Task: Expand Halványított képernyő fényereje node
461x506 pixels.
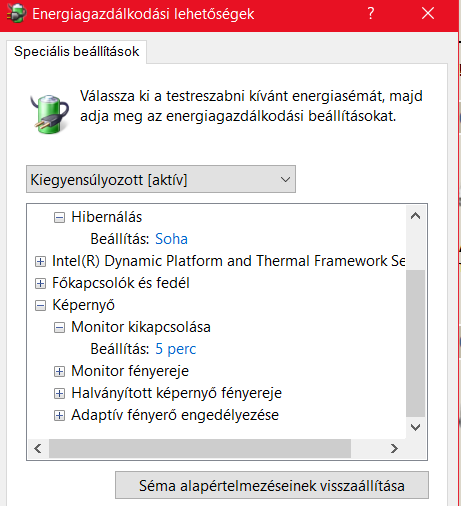Action: click(x=59, y=394)
